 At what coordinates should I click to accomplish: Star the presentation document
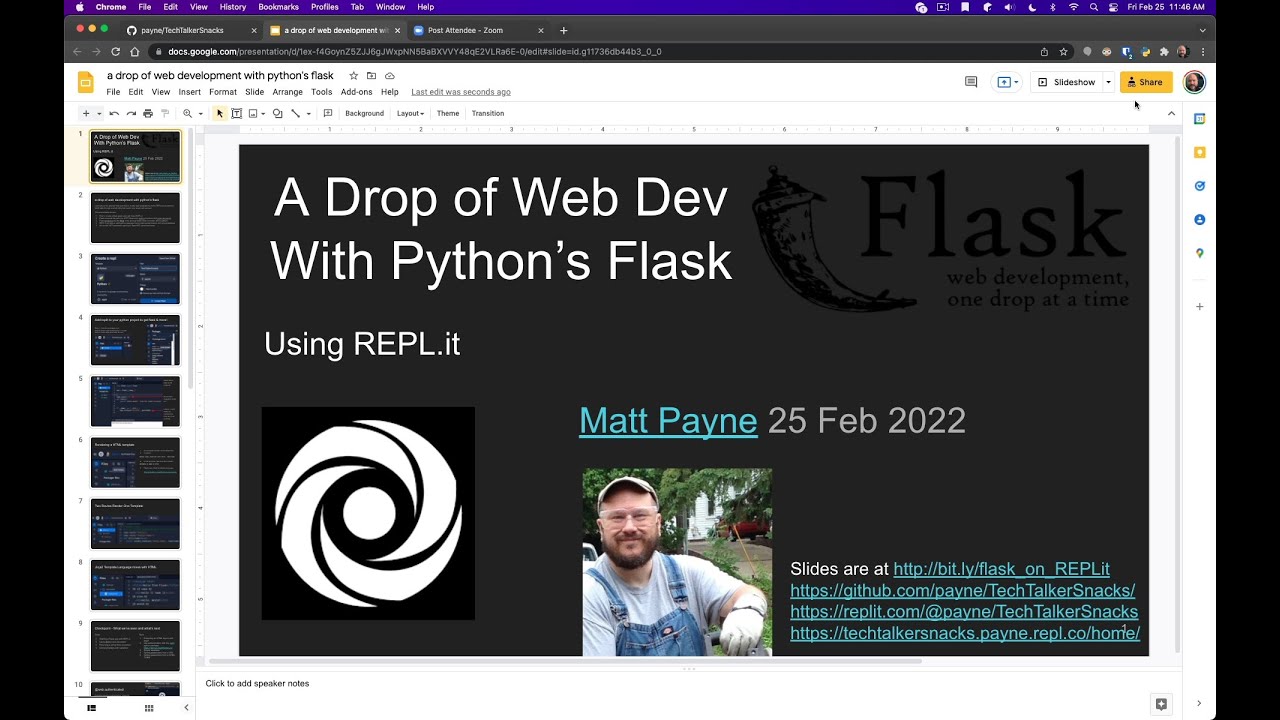tap(353, 76)
